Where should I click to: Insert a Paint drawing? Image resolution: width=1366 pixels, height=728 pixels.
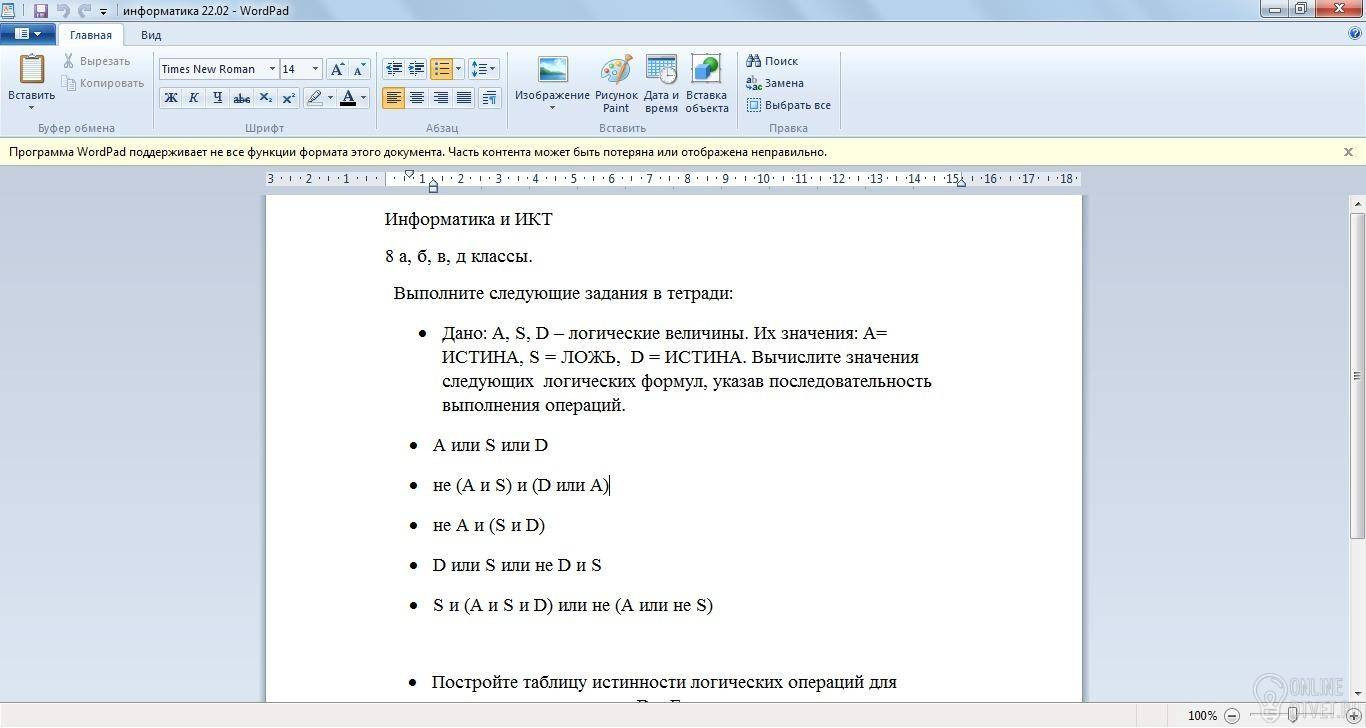pos(616,84)
